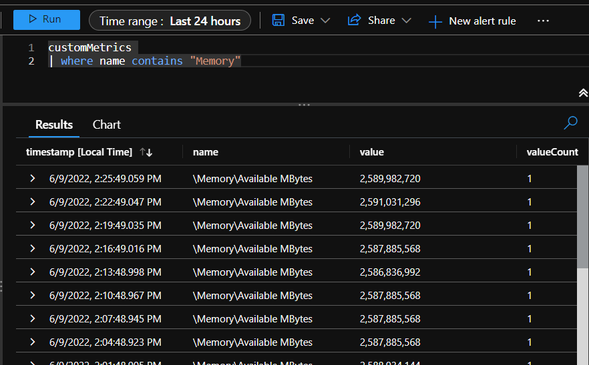Expand the Save dropdown chevron
The image size is (589, 365).
coord(325,20)
